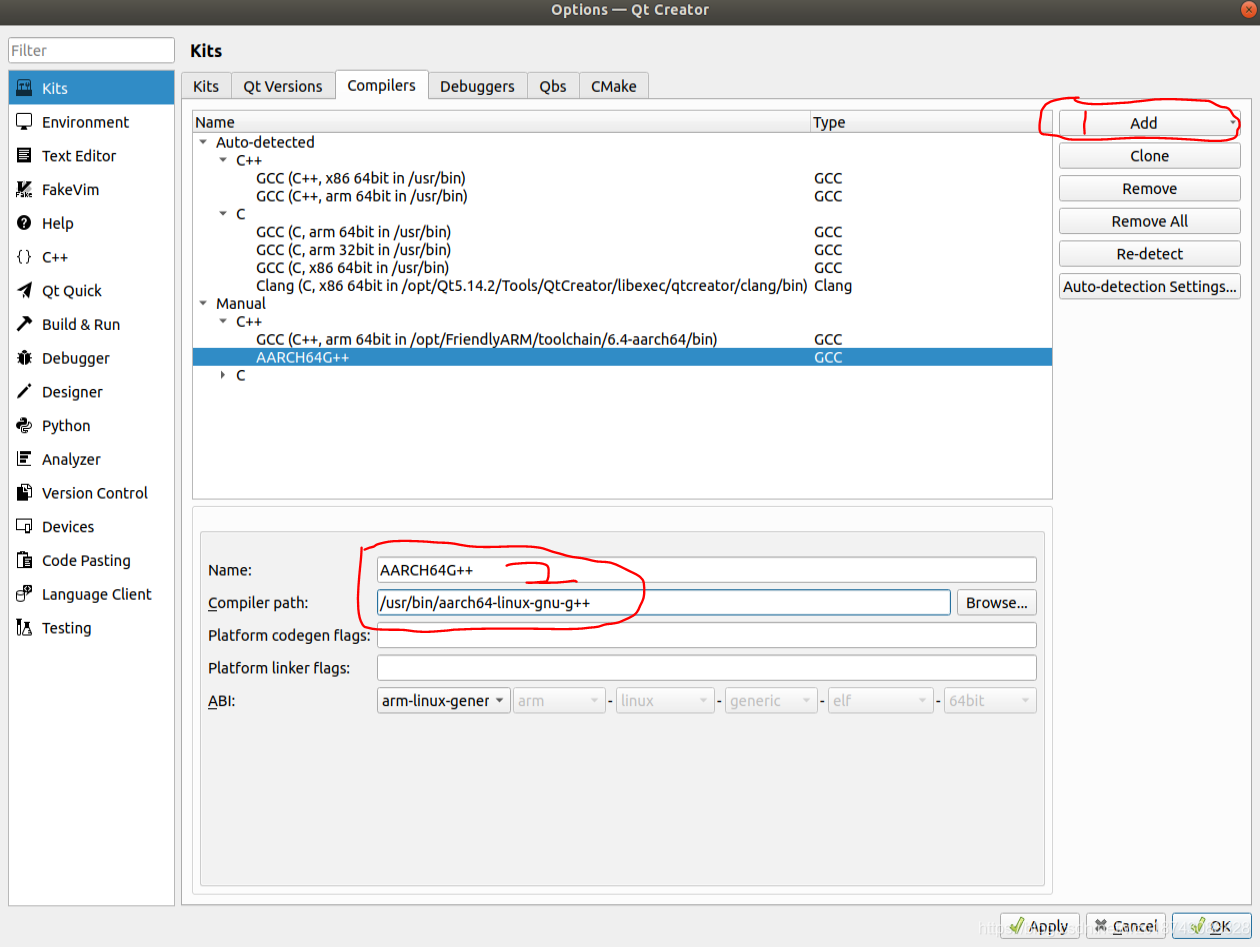This screenshot has width=1260, height=947.
Task: Select GCC (C, arm 32bit in /usr/bin)
Action: (622, 250)
